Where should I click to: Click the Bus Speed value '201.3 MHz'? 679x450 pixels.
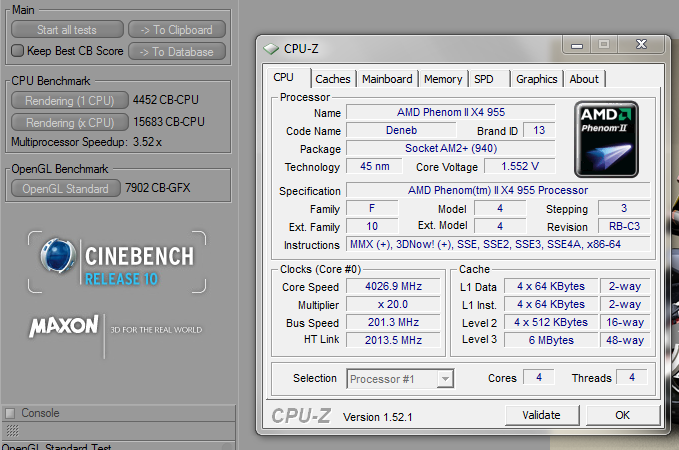click(x=394, y=322)
